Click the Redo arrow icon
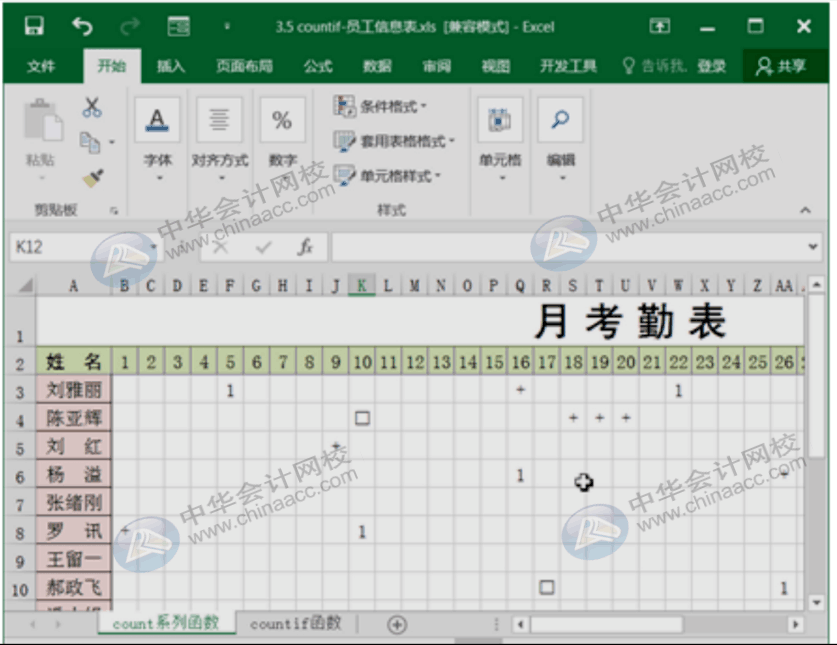 click(x=130, y=26)
